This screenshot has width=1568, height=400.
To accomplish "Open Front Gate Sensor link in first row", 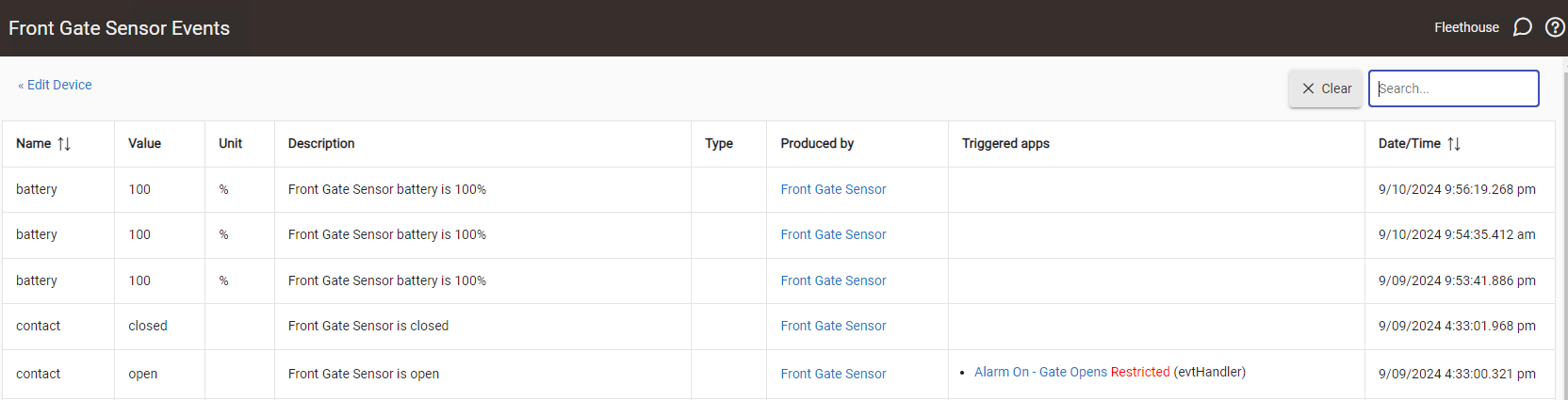I will (833, 189).
